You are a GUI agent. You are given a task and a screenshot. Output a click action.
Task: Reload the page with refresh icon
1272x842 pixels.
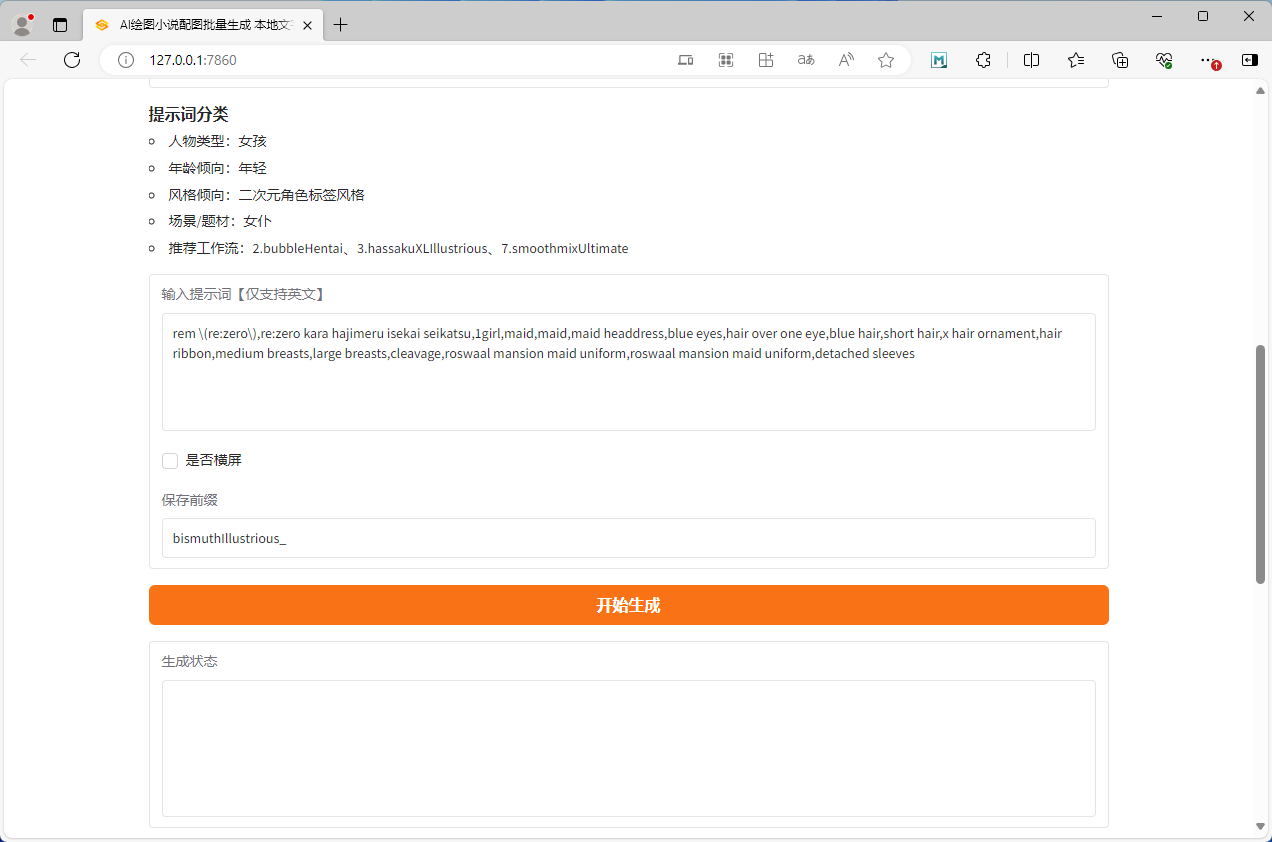click(72, 60)
